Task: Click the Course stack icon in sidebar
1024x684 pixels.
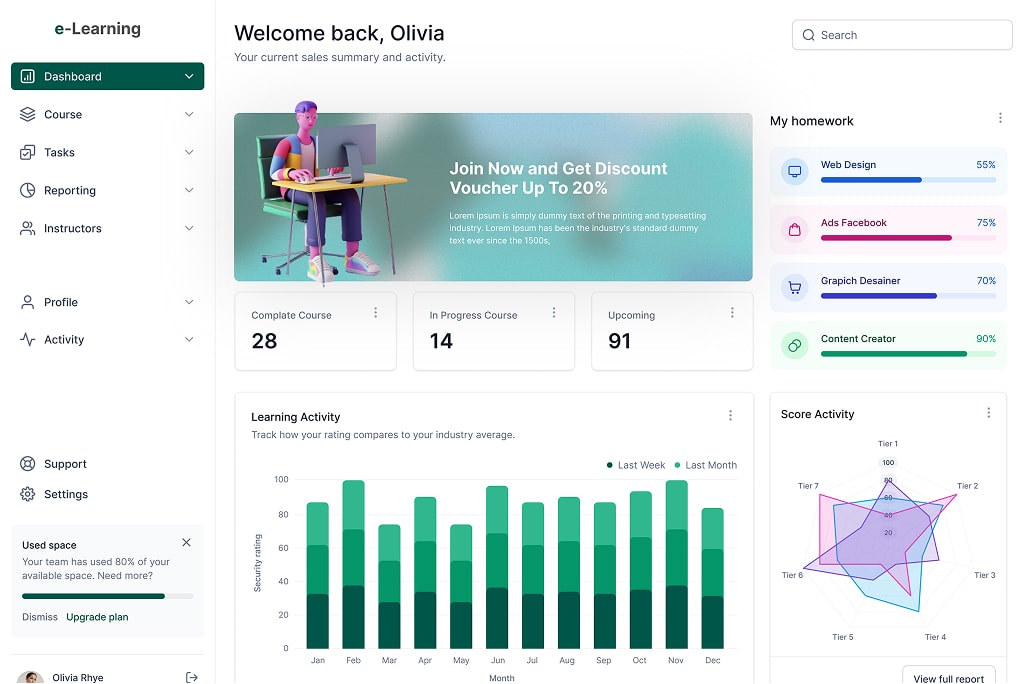Action: (27, 115)
